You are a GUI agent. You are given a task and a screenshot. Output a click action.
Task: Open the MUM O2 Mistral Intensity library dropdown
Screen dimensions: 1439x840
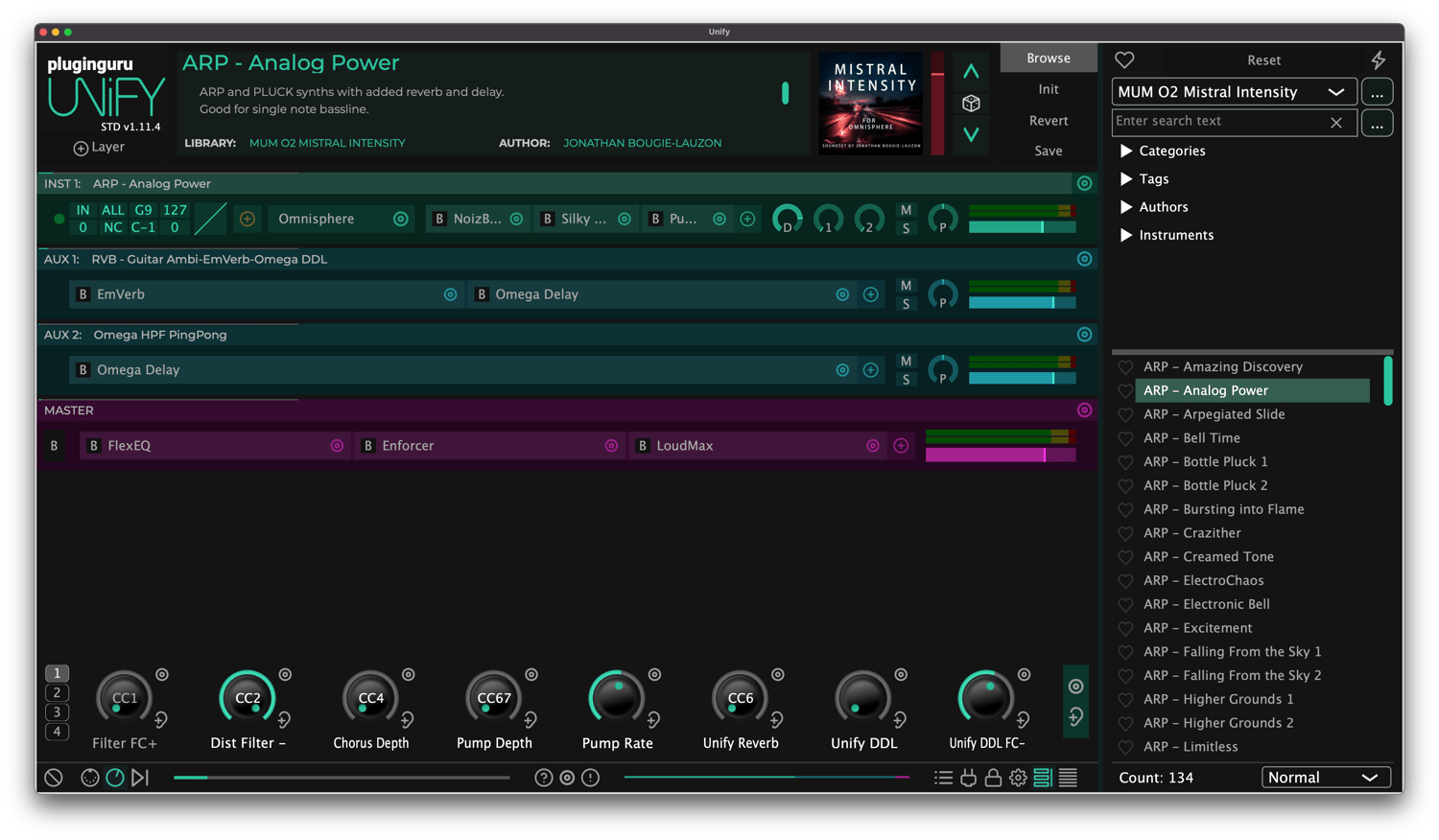1234,92
